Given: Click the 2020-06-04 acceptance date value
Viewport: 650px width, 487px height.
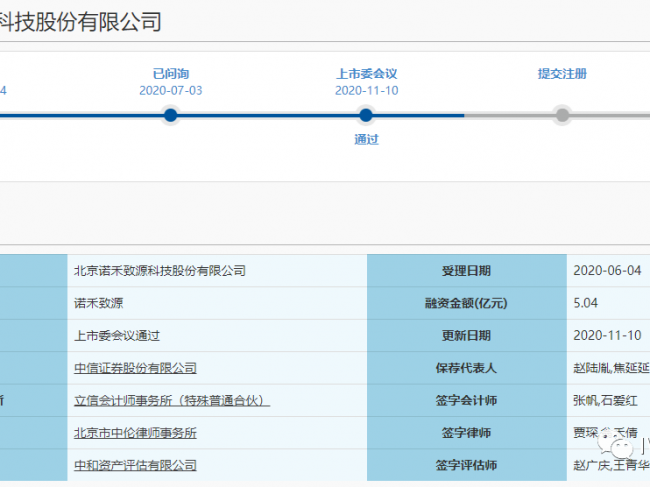Looking at the screenshot, I should [607, 271].
